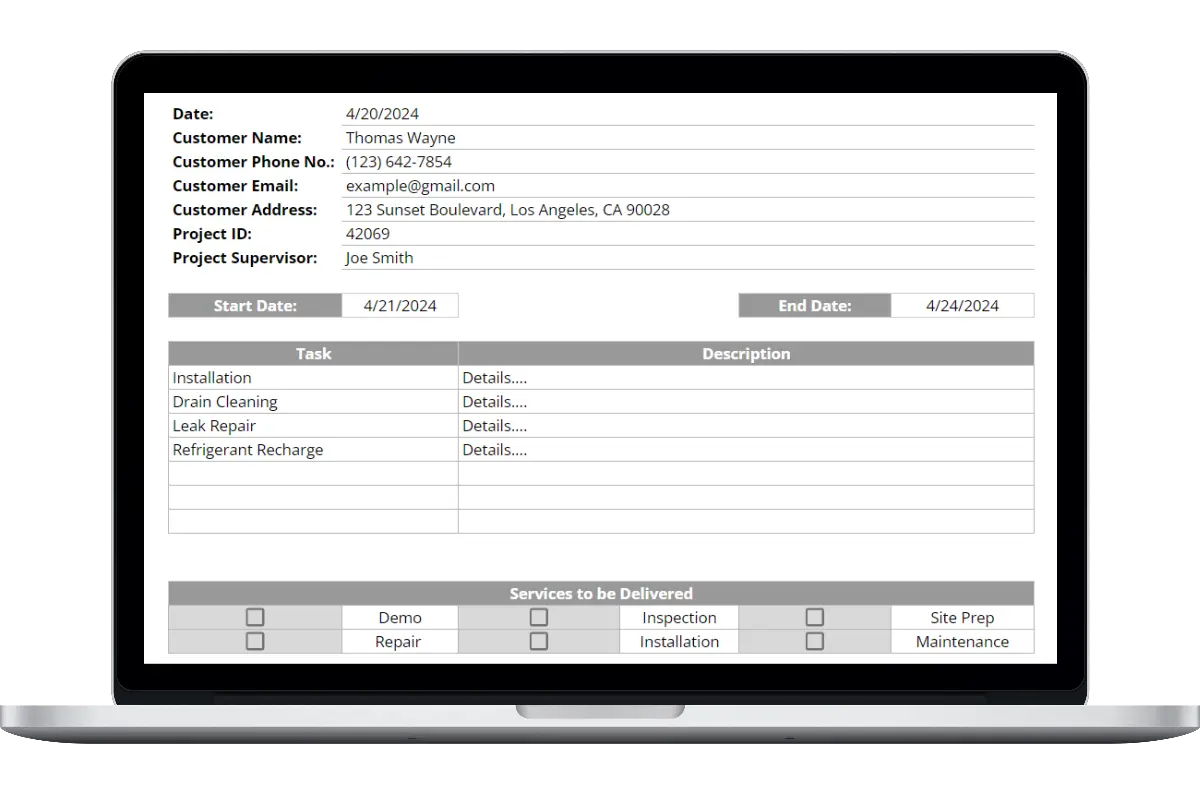Check the Demo service checkbox

(x=255, y=617)
